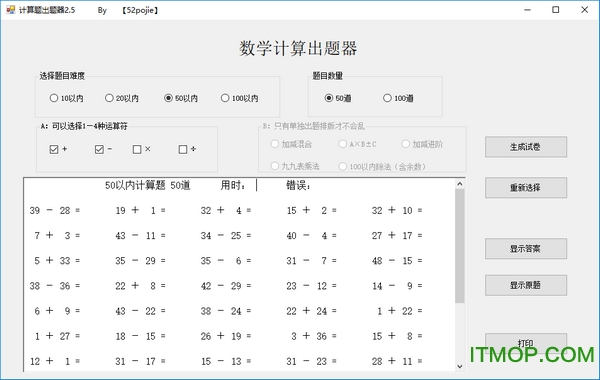Click the 生成试卷 button

pos(526,147)
